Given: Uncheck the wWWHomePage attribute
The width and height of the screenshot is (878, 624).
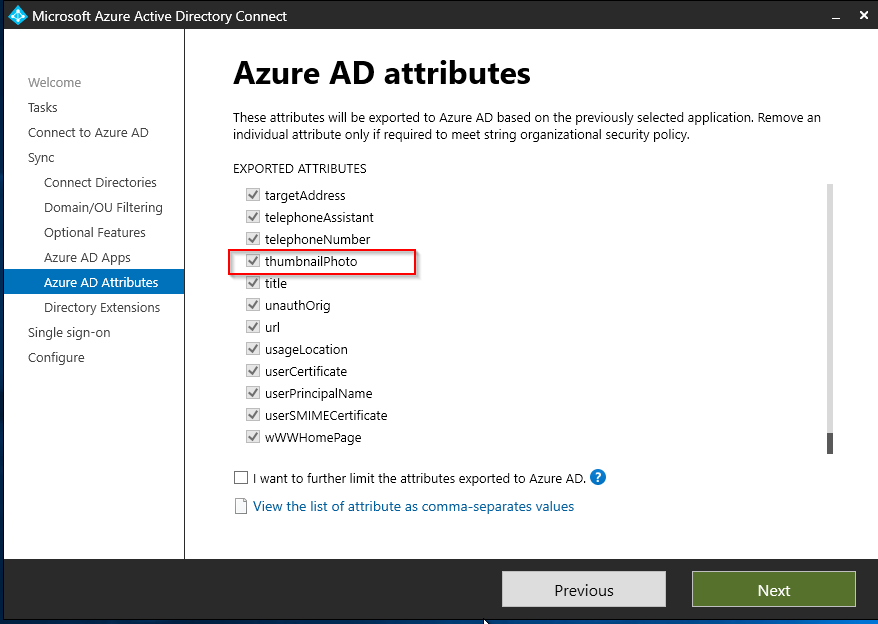Looking at the screenshot, I should 253,437.
